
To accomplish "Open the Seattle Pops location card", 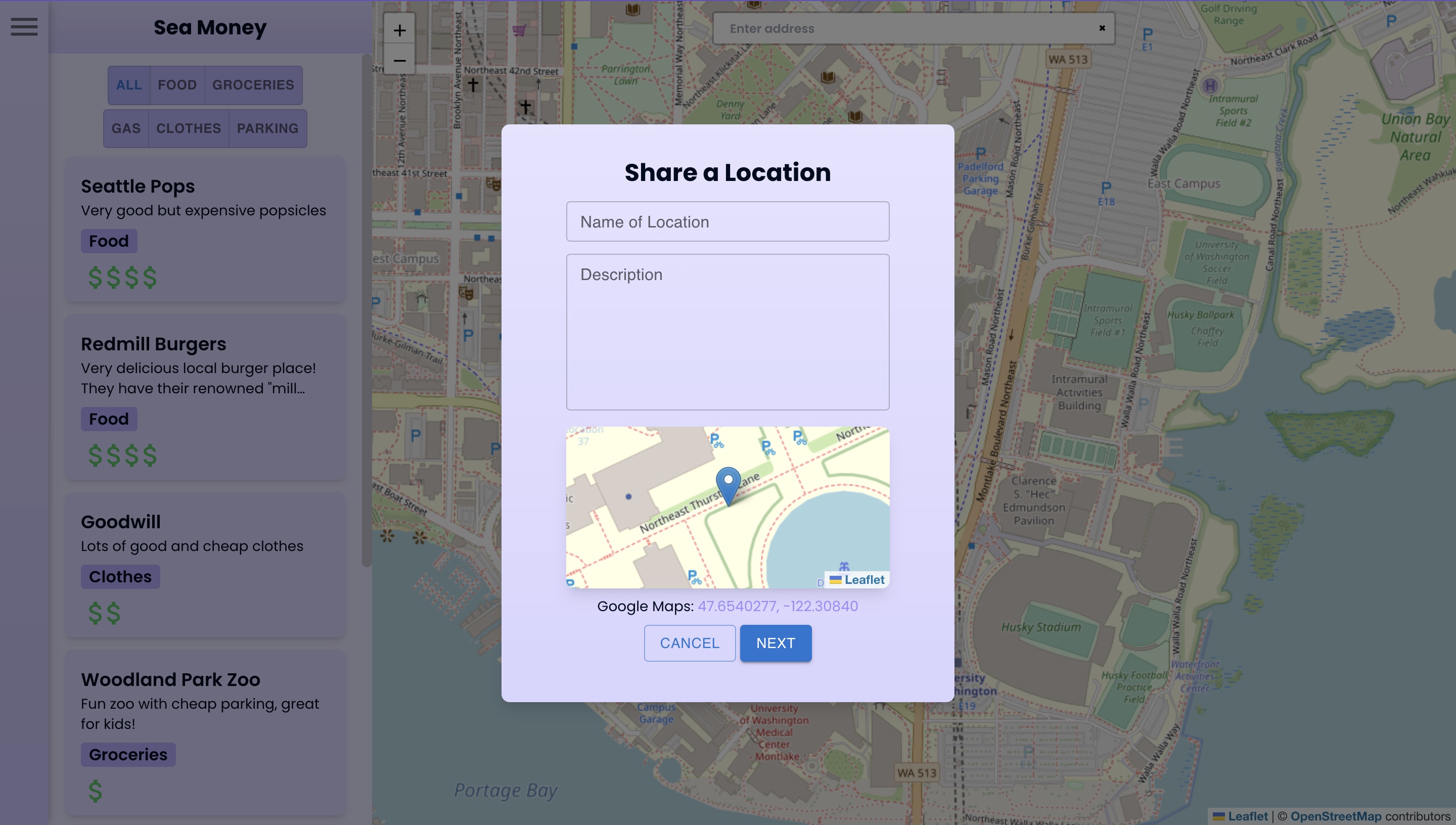I will point(205,230).
